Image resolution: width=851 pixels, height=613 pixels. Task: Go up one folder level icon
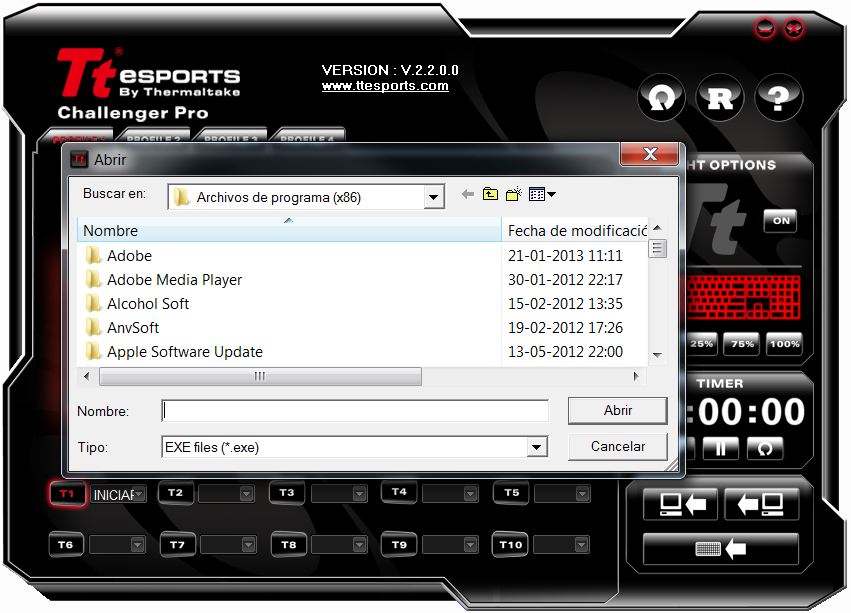[x=490, y=194]
